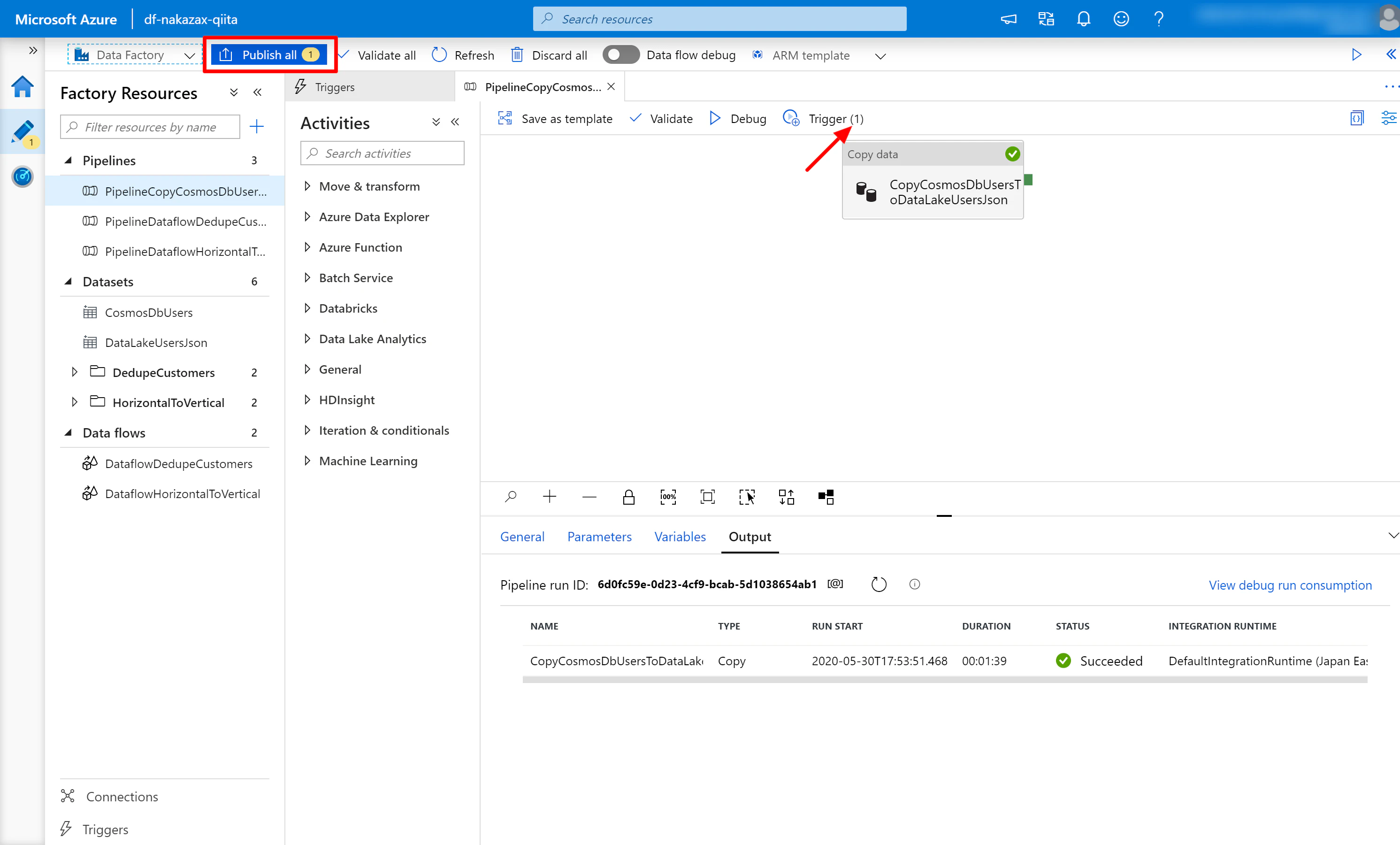
Task: Select the Copy data activity node
Action: click(933, 180)
